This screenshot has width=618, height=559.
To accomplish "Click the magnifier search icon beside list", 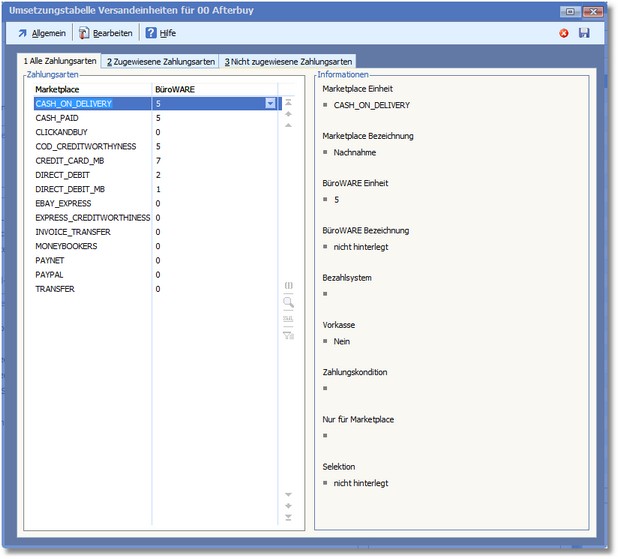I will coord(289,301).
